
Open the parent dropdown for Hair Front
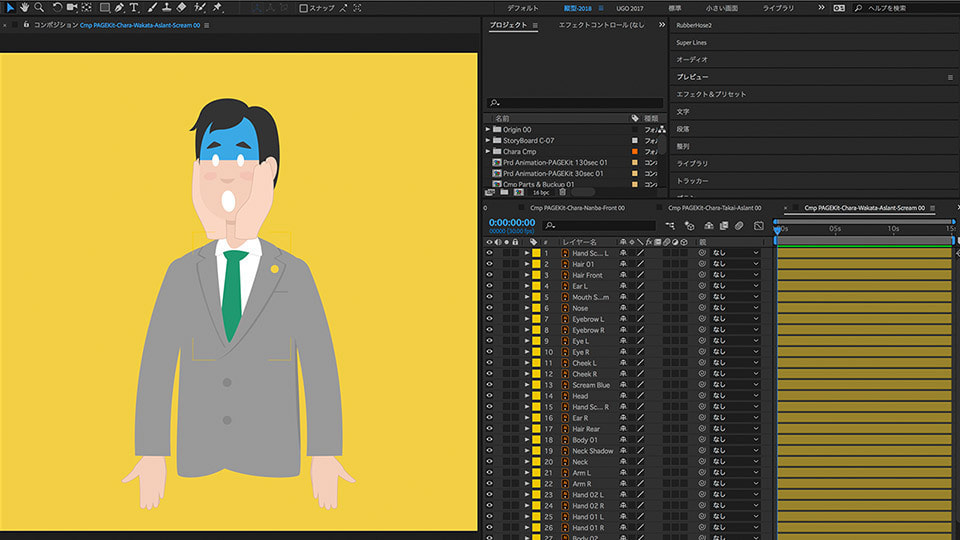[x=735, y=275]
